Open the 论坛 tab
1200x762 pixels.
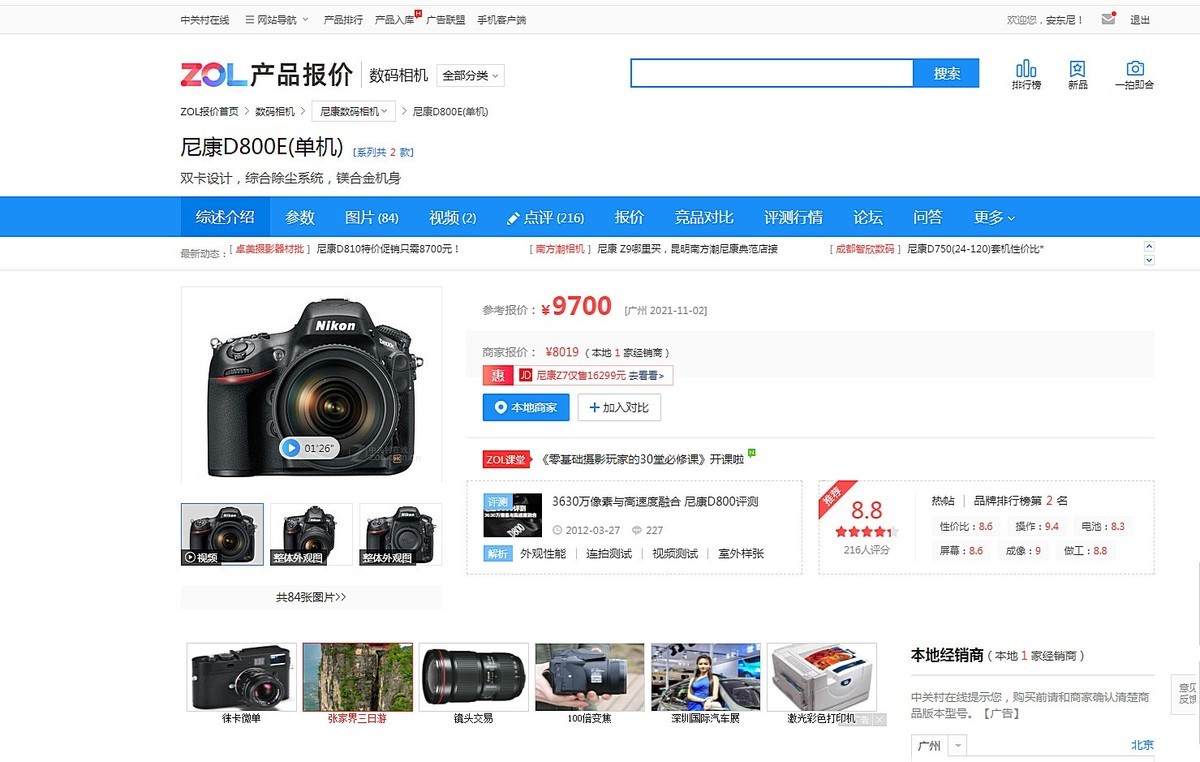[868, 217]
